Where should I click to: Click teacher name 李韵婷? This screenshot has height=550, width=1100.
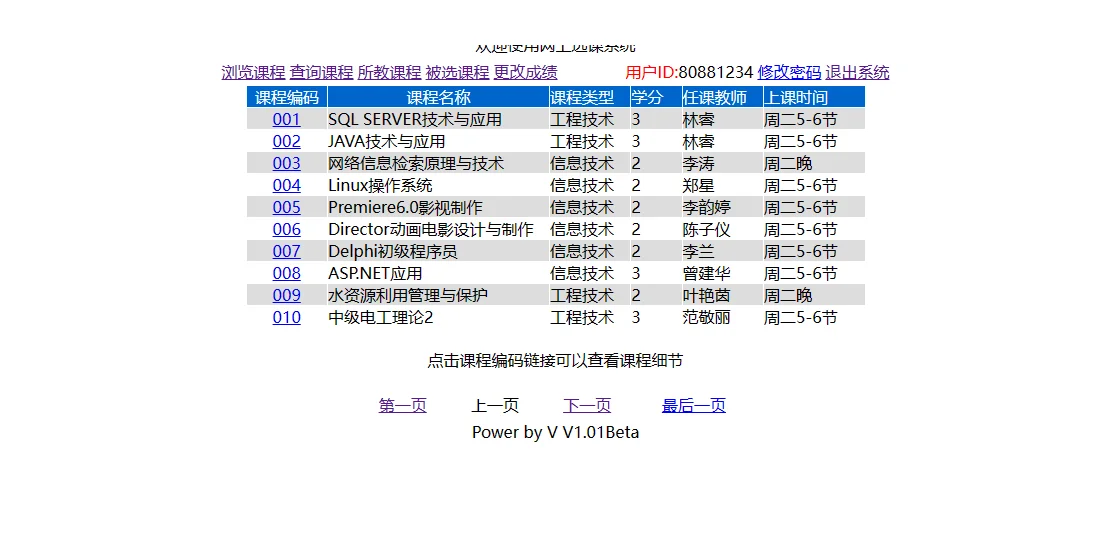(x=706, y=208)
